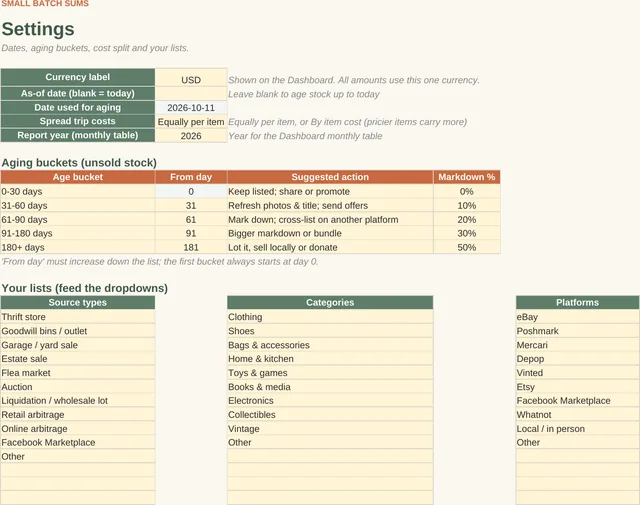640x505 pixels.
Task: Click the Platforms list header
Action: tap(578, 303)
